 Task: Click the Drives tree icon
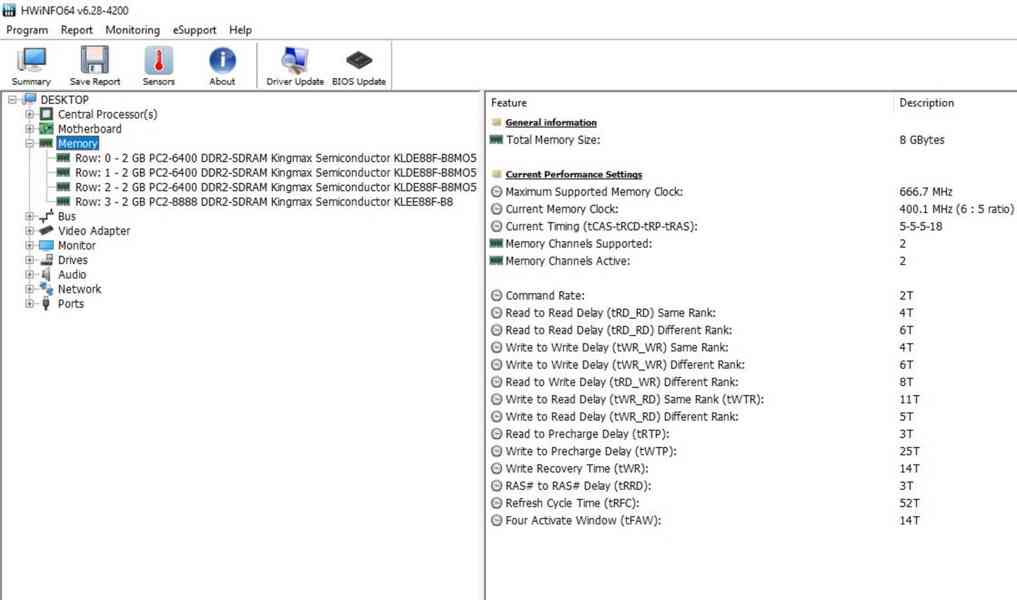point(46,259)
